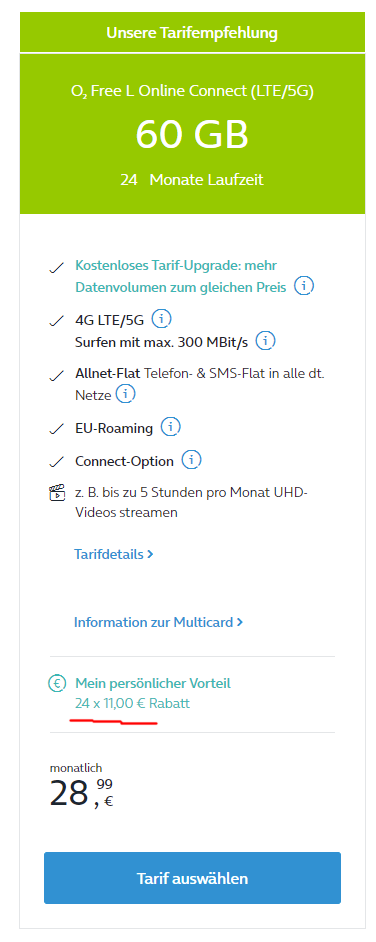Click the 60 GB data volume text
Image resolution: width=376 pixels, height=942 pixels.
coord(192,134)
